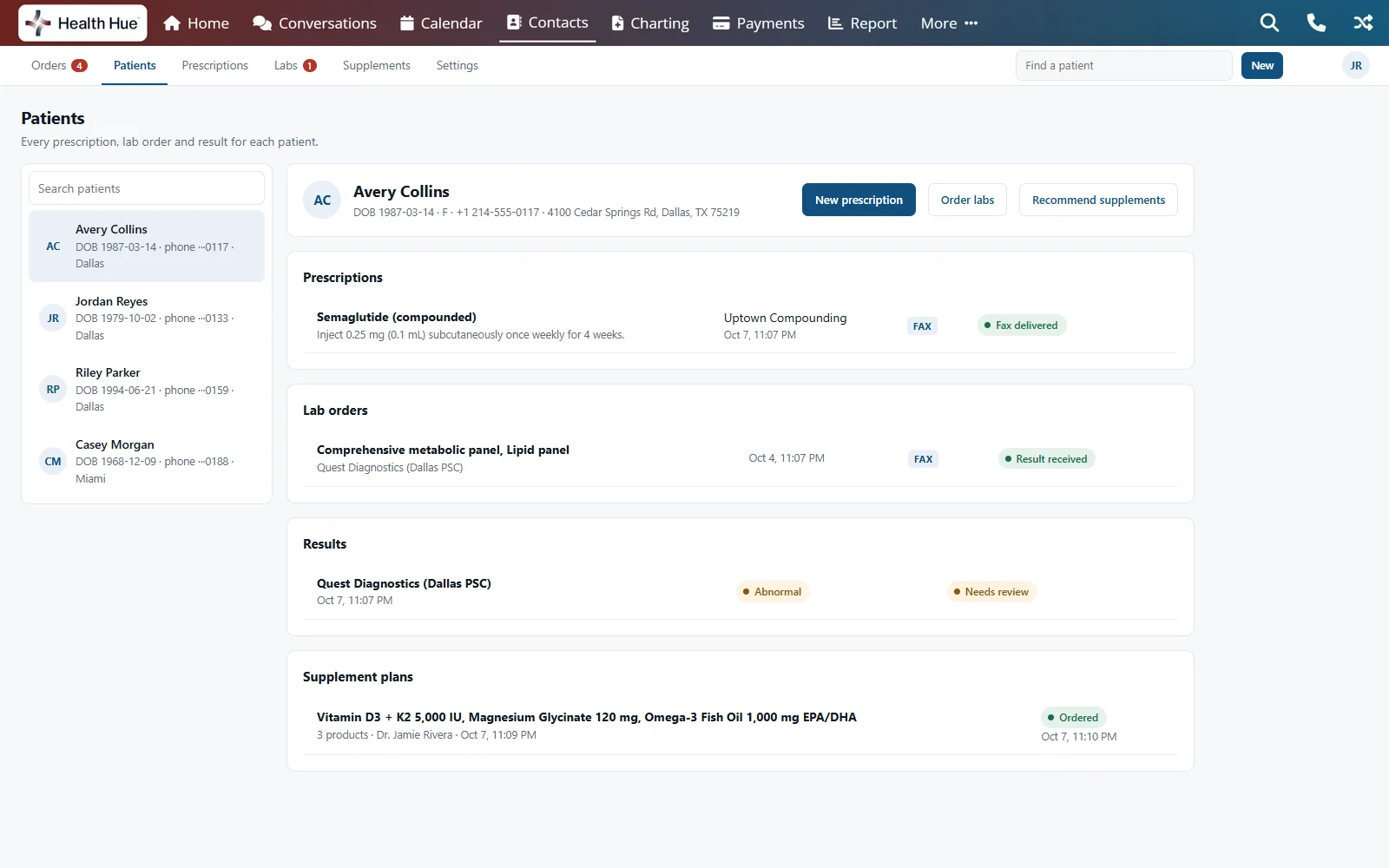Select patient Jordan Reyes
Image resolution: width=1389 pixels, height=868 pixels.
tap(147, 318)
